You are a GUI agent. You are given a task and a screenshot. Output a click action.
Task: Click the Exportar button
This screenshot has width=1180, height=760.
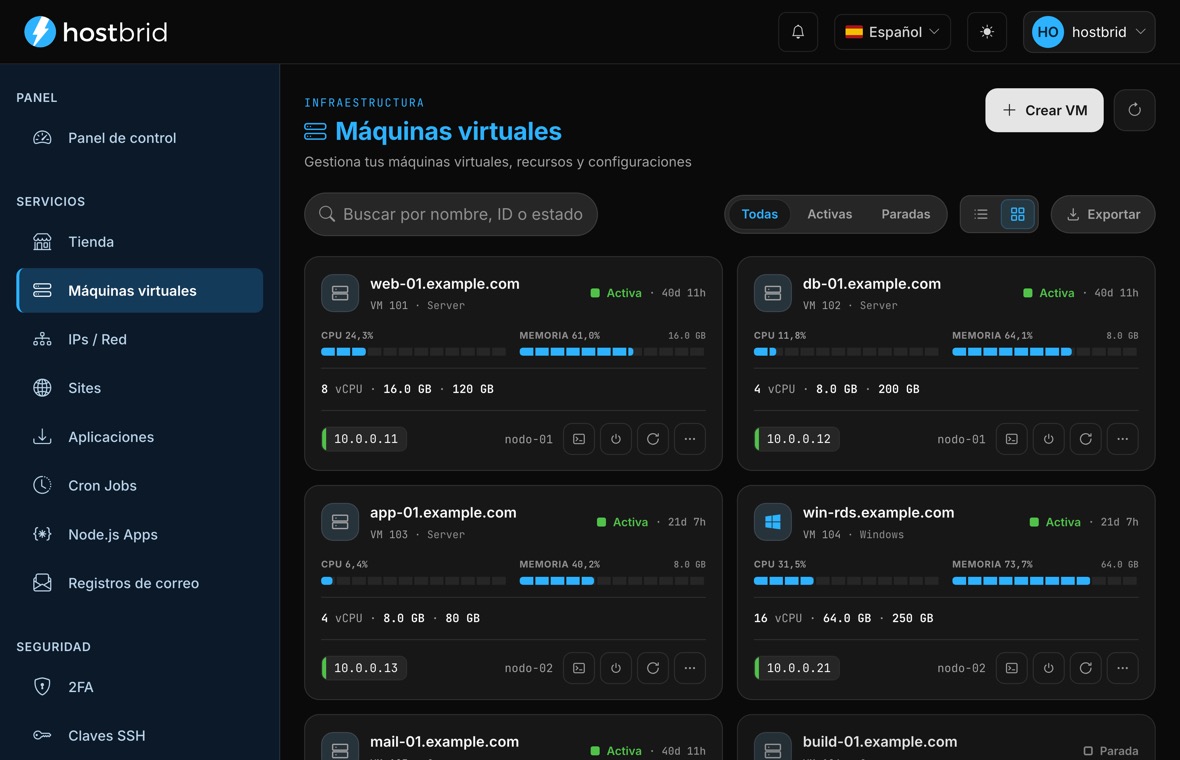[x=1102, y=214]
